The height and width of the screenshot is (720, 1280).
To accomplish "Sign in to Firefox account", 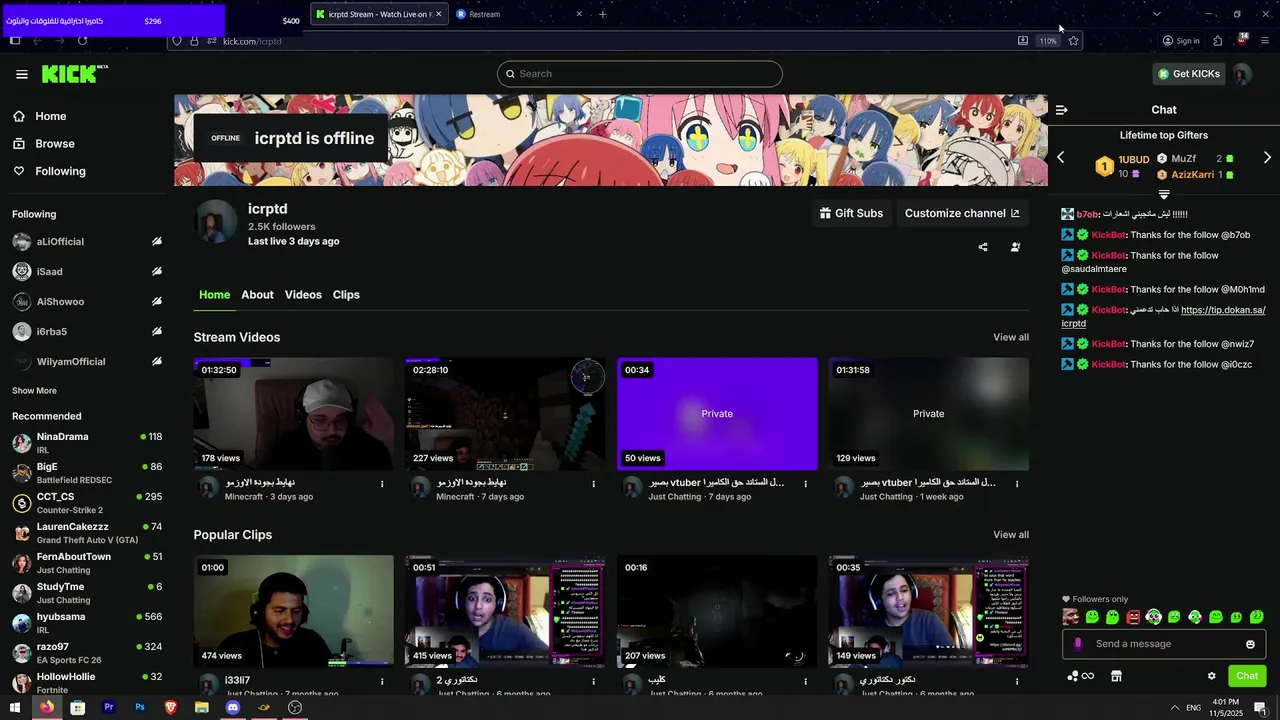I will point(1181,41).
